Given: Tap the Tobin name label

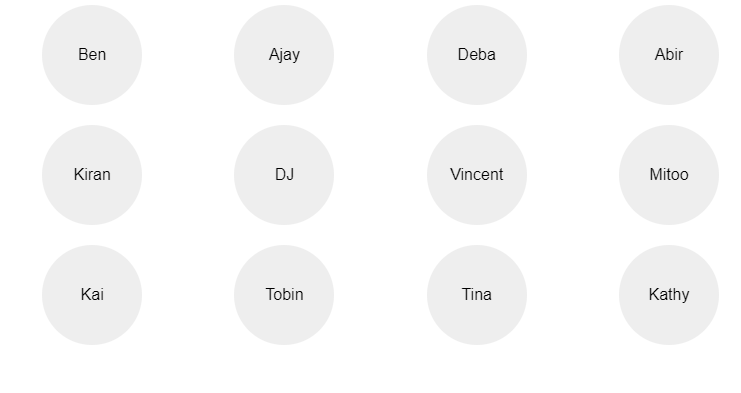Looking at the screenshot, I should pyautogui.click(x=284, y=294).
